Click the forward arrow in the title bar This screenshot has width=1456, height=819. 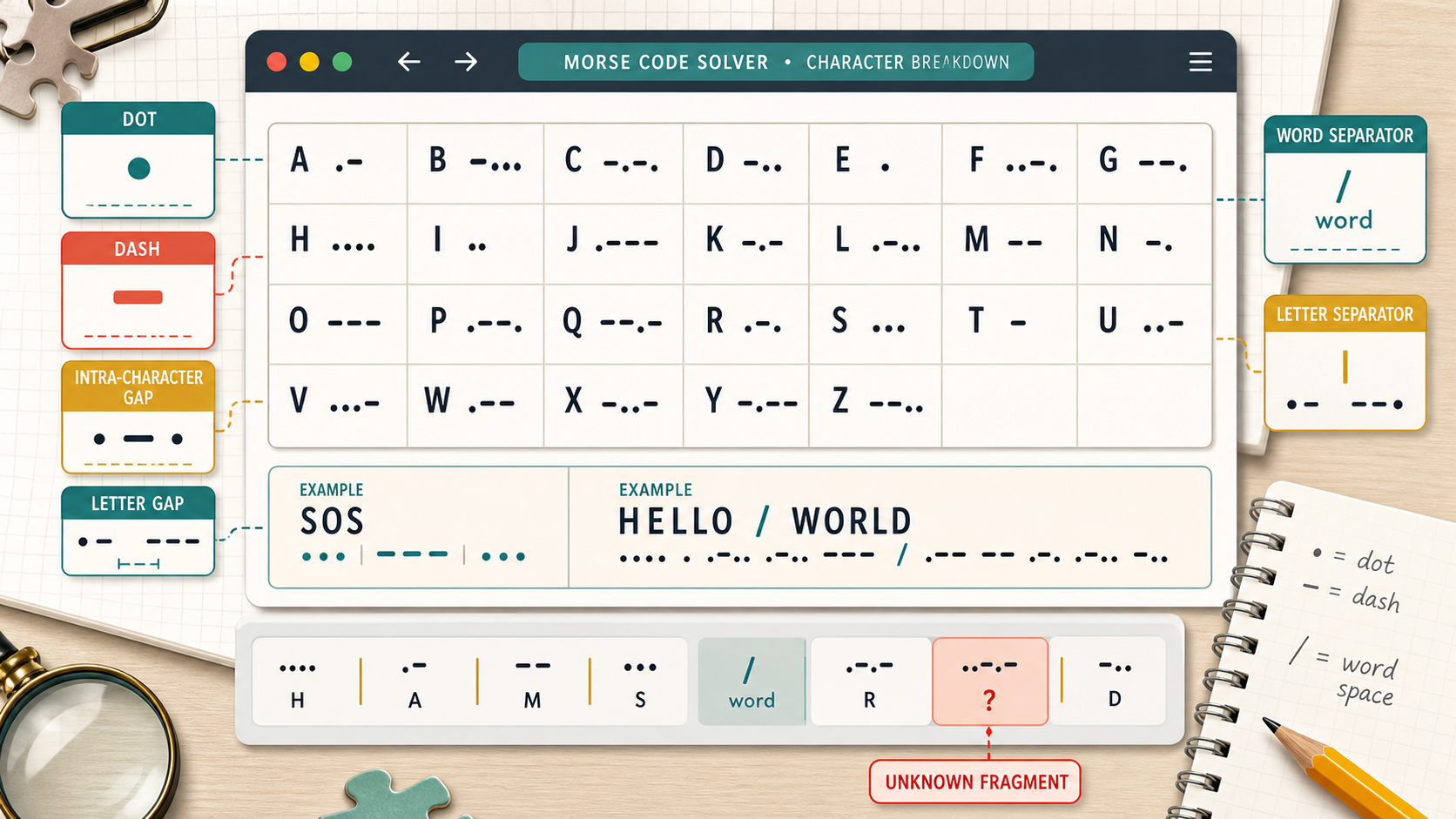[466, 62]
